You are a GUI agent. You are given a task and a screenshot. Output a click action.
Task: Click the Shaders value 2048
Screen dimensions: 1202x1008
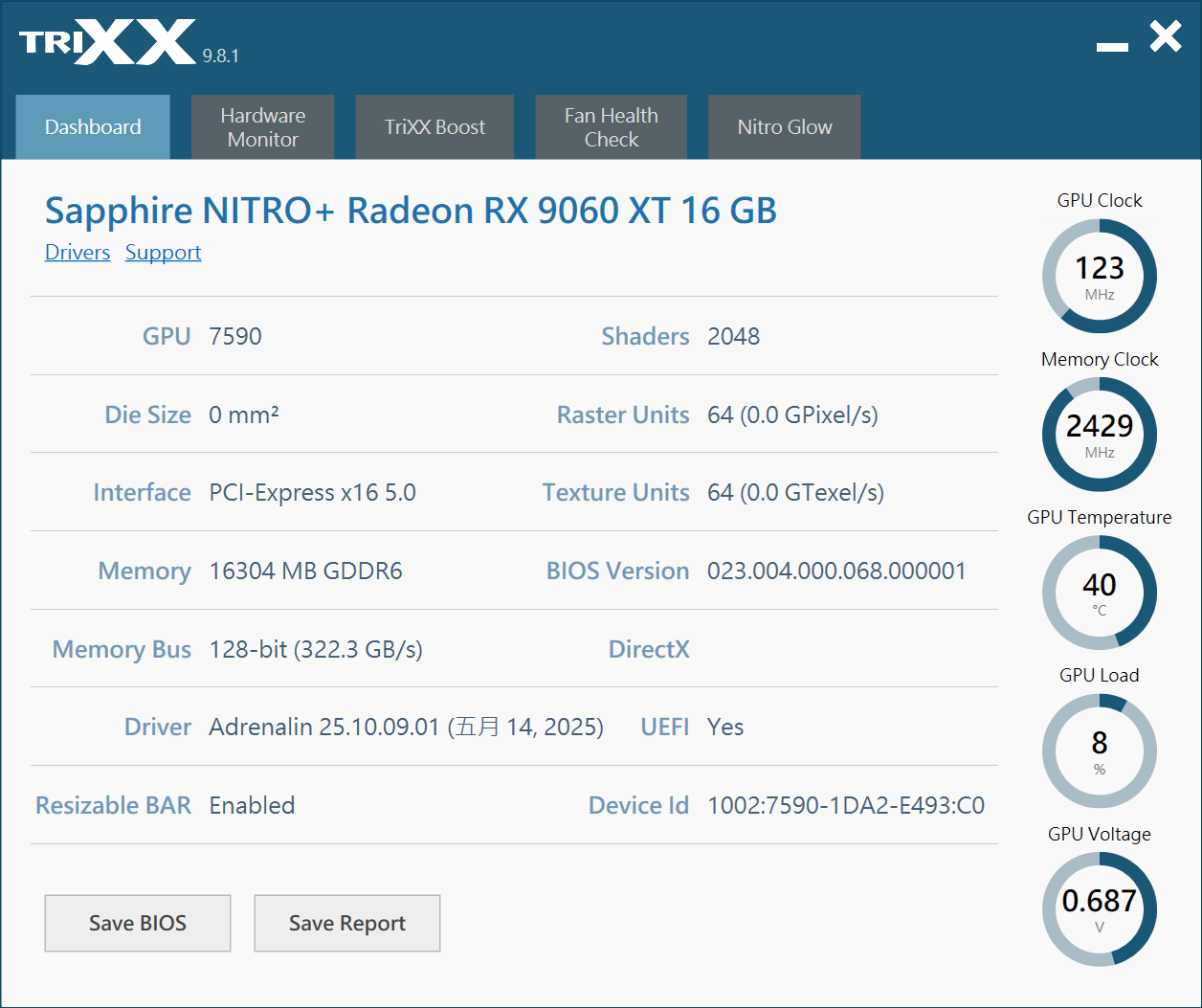[734, 336]
